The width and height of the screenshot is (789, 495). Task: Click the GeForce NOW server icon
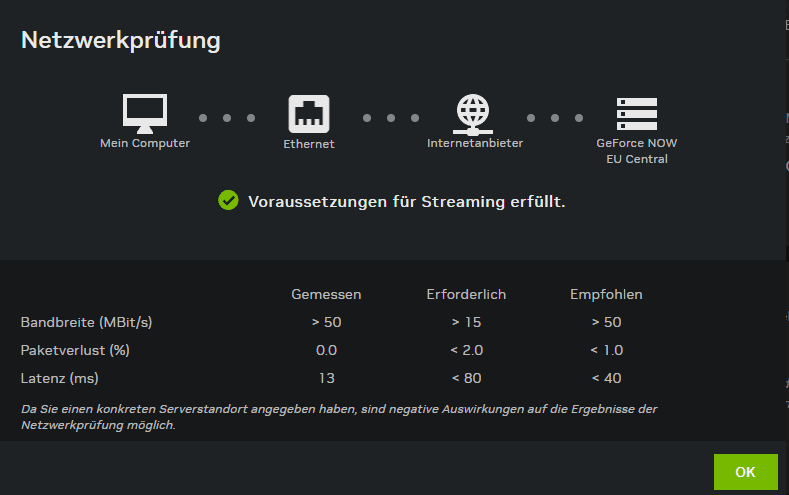[x=637, y=114]
